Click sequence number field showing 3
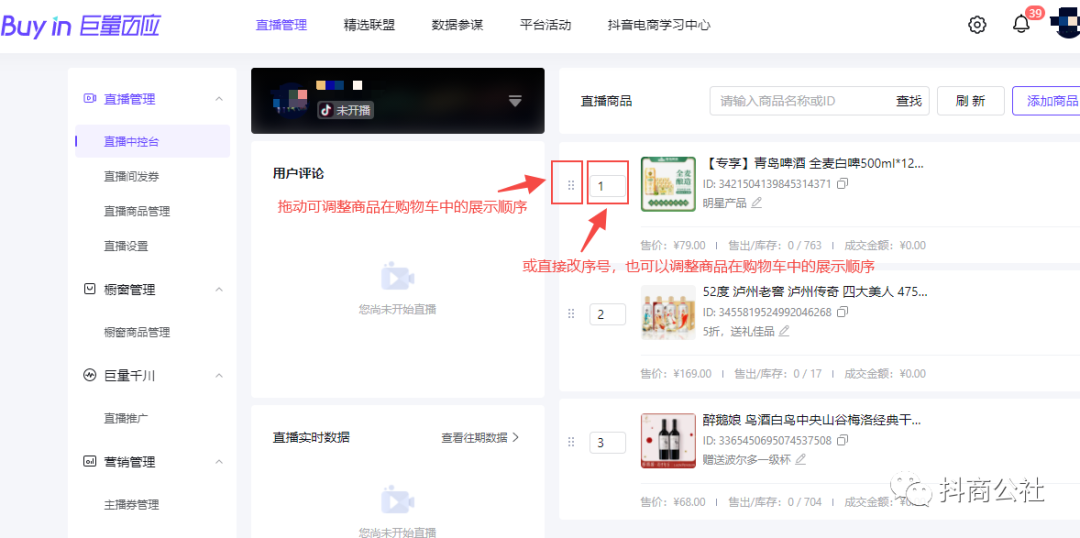This screenshot has width=1080, height=538. pyautogui.click(x=608, y=442)
